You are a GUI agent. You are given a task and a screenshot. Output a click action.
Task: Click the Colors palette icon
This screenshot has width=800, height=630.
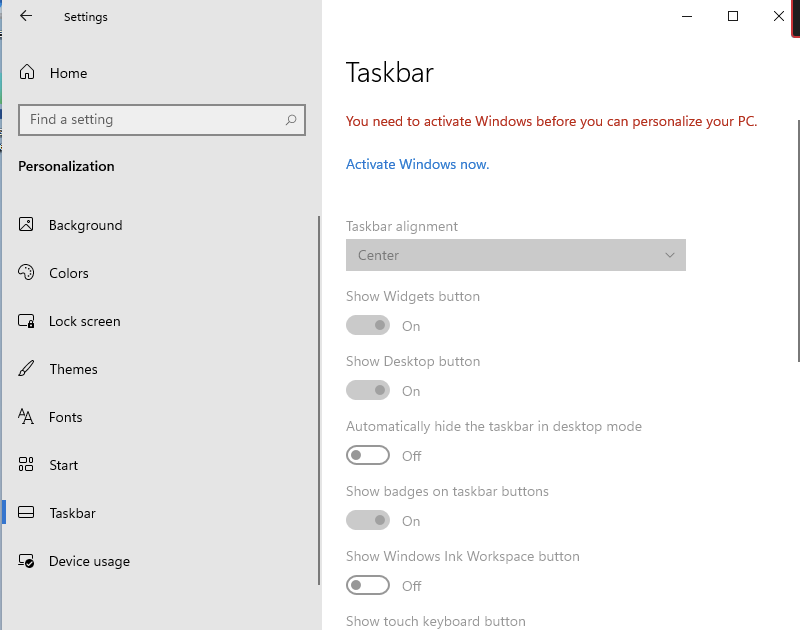point(27,273)
